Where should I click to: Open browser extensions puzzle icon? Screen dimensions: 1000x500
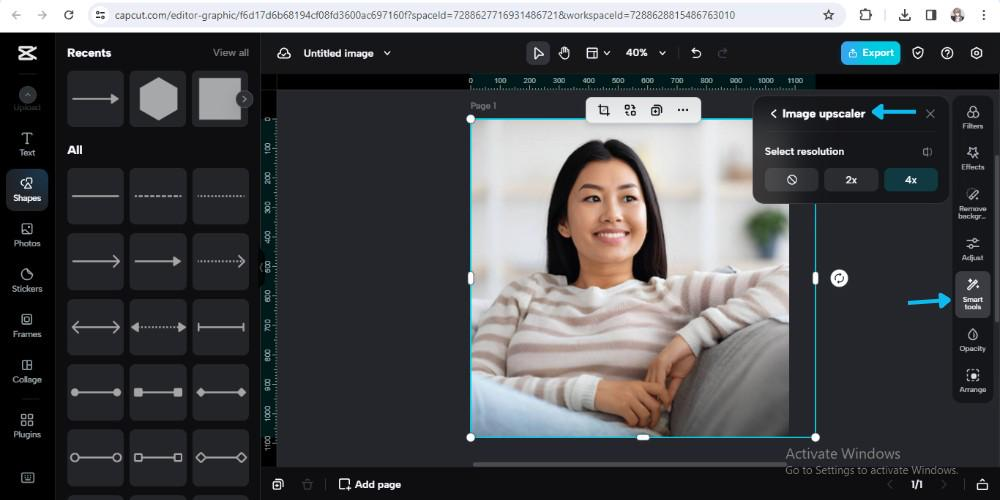865,15
